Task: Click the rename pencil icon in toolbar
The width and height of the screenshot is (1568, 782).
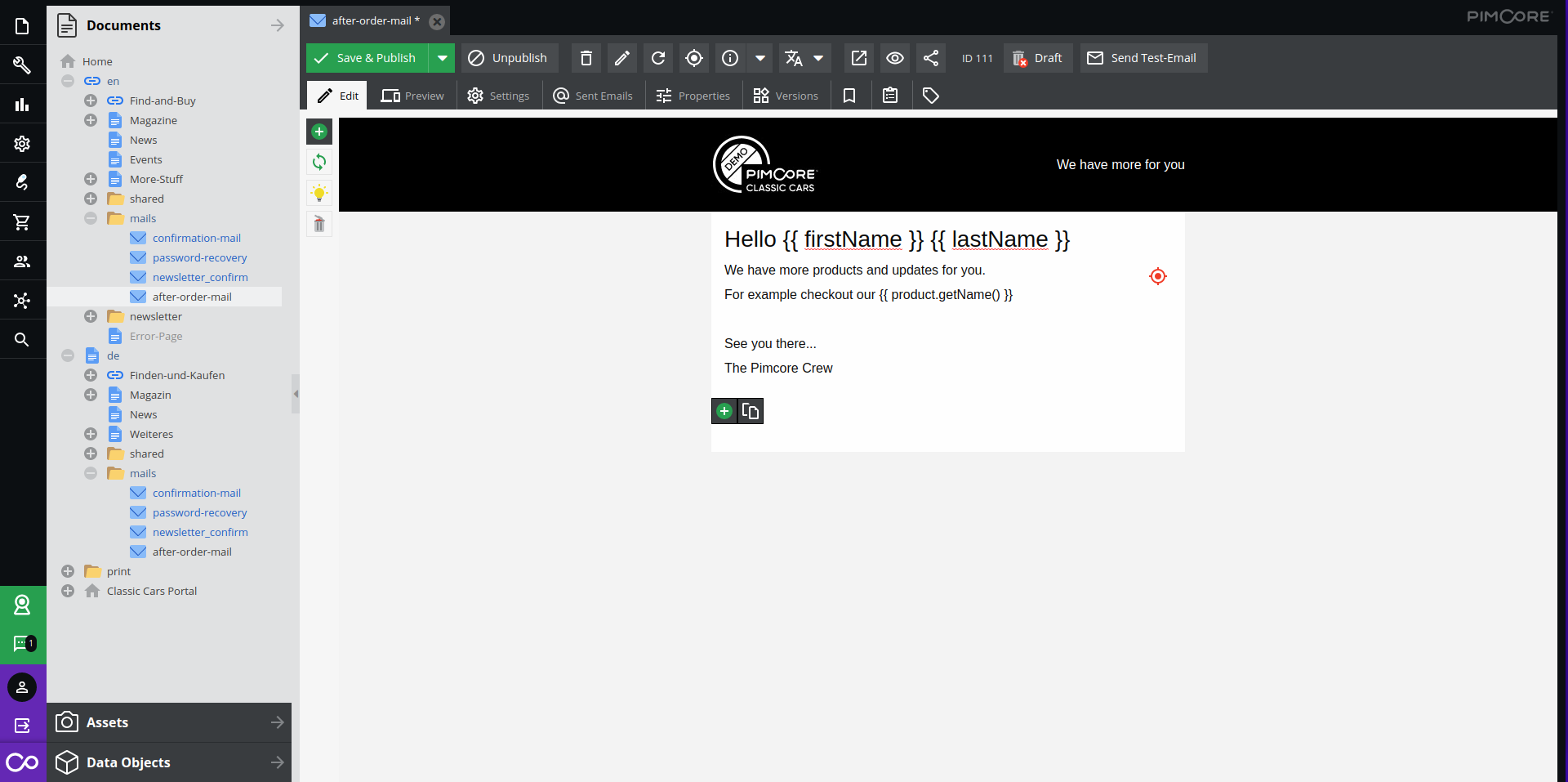Action: click(621, 58)
